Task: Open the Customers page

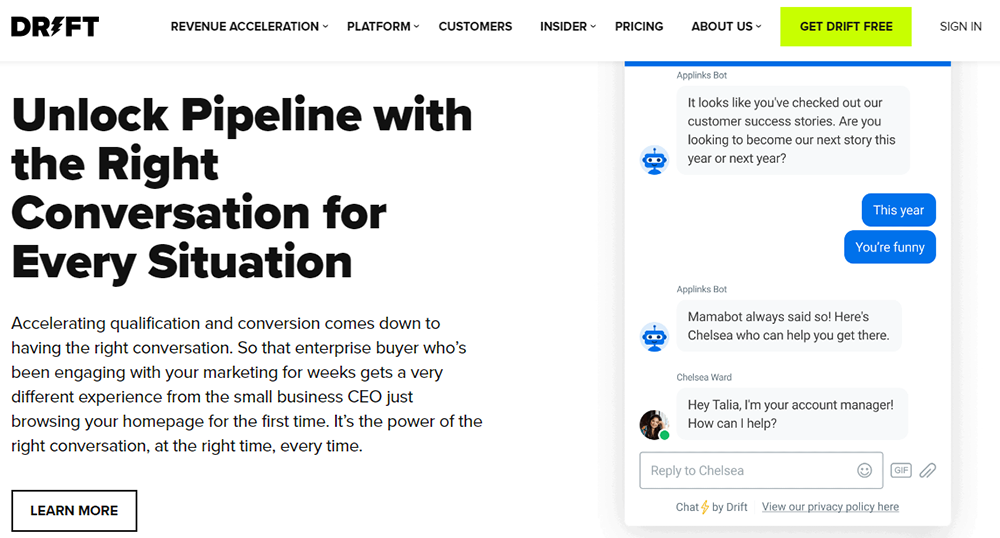Action: [475, 27]
